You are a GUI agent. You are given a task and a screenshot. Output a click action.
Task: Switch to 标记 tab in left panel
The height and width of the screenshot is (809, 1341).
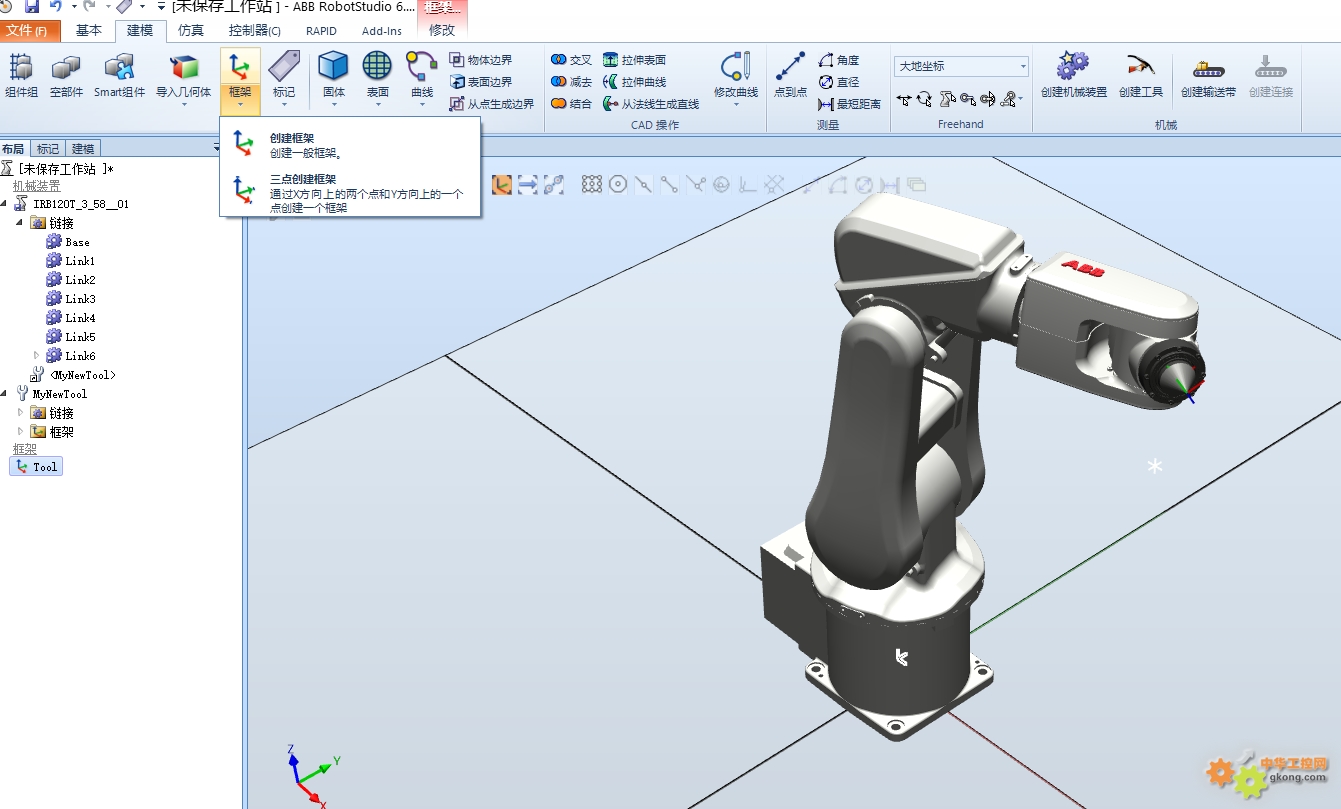pos(48,148)
